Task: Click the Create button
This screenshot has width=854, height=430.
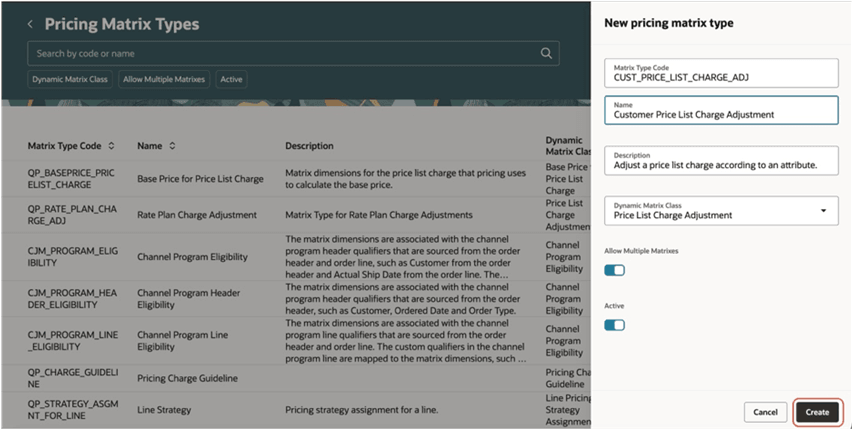Action: (817, 412)
